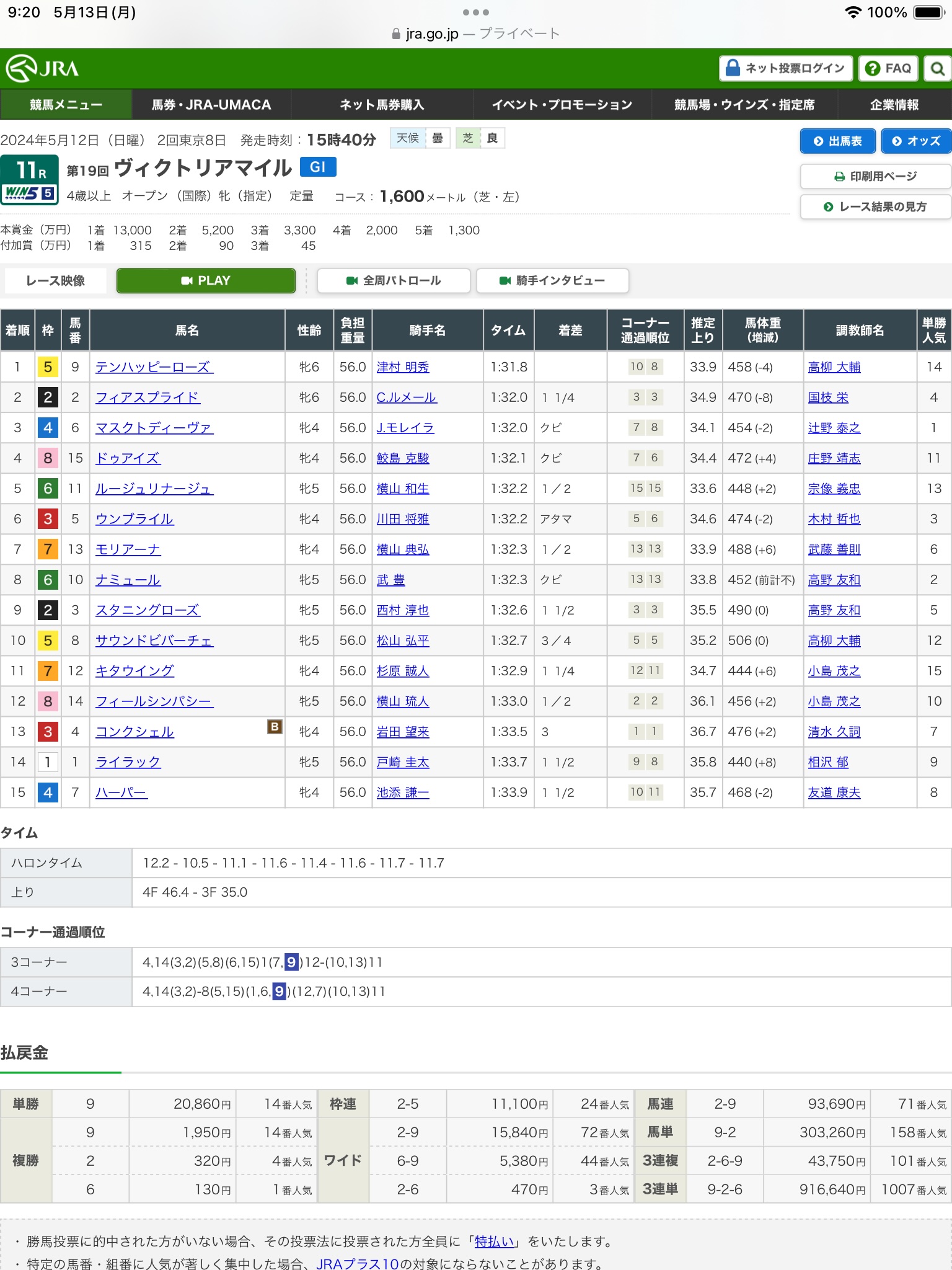
Task: Select the 916,640円 3連単 payout
Action: coord(832,1189)
